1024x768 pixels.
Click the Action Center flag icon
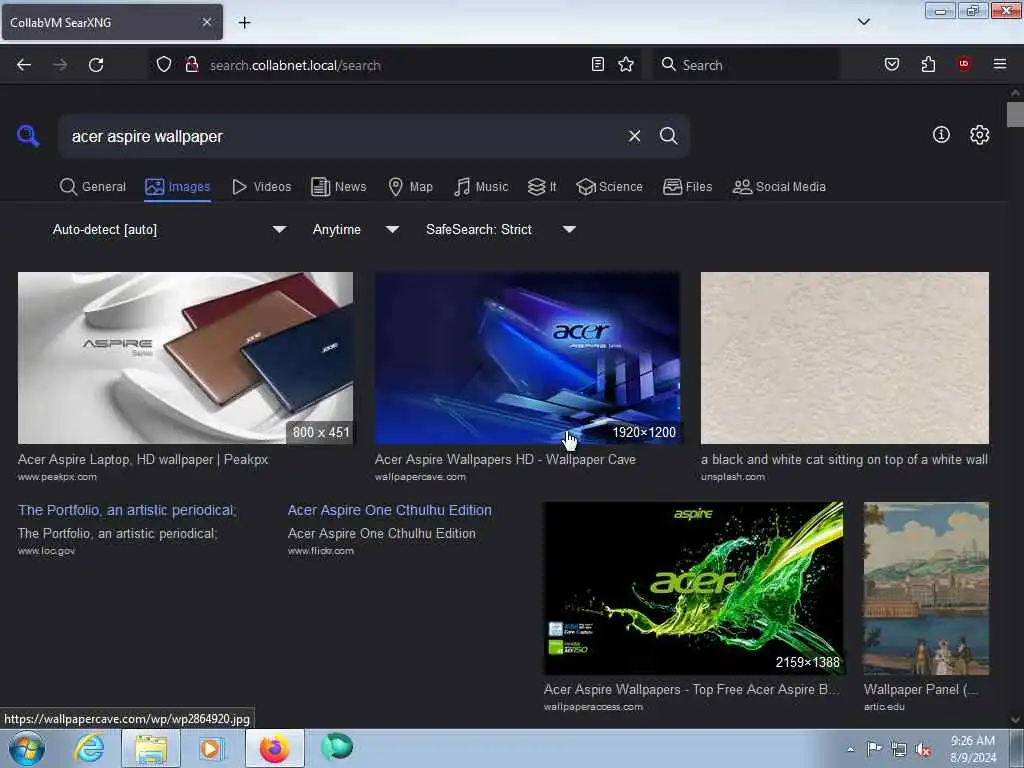click(x=874, y=748)
